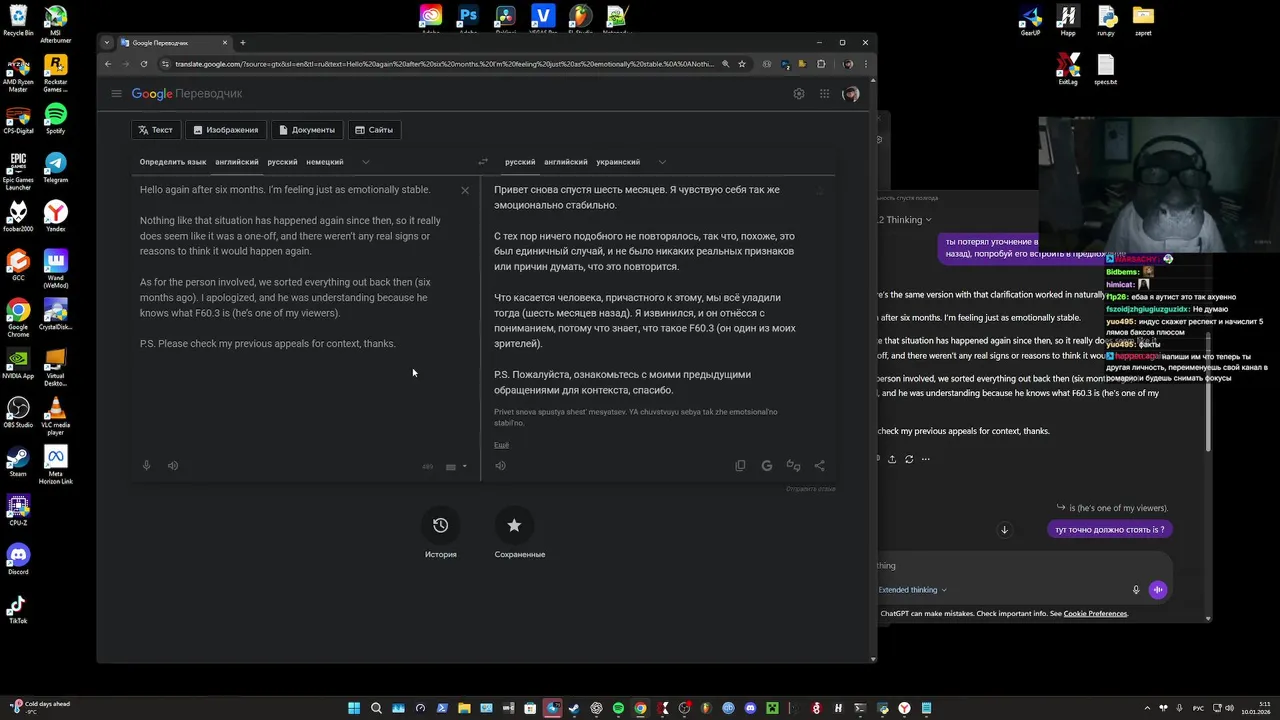Open Telegram desktop shortcut
1280x720 pixels.
[56, 167]
